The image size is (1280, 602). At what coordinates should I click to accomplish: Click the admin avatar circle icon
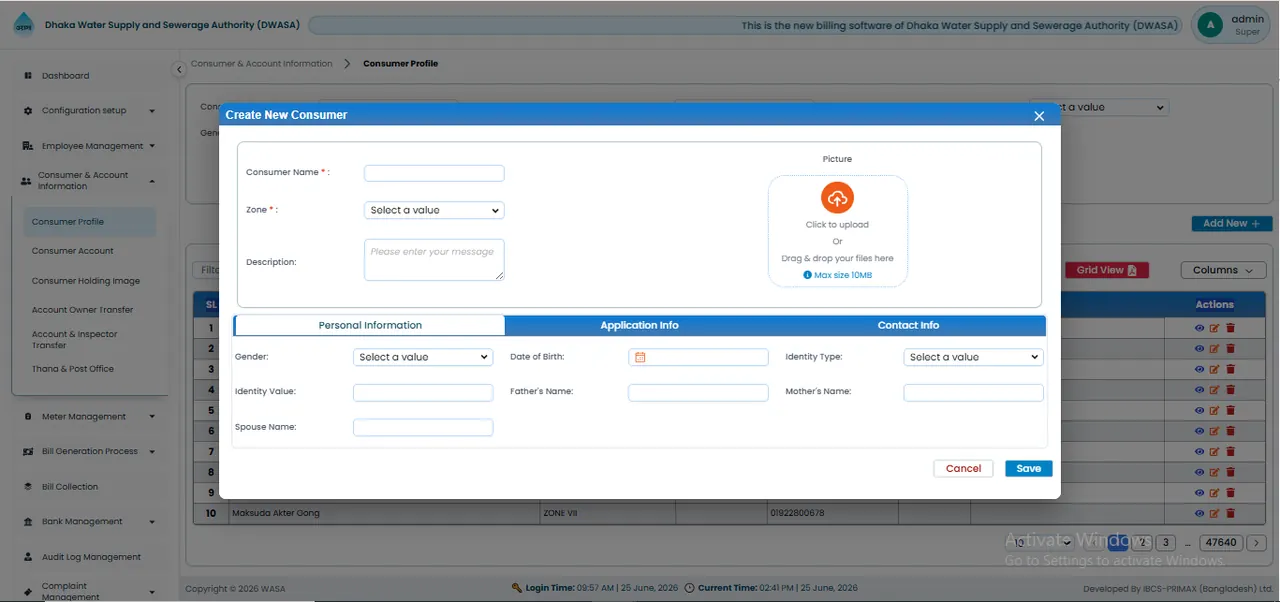[x=1211, y=25]
